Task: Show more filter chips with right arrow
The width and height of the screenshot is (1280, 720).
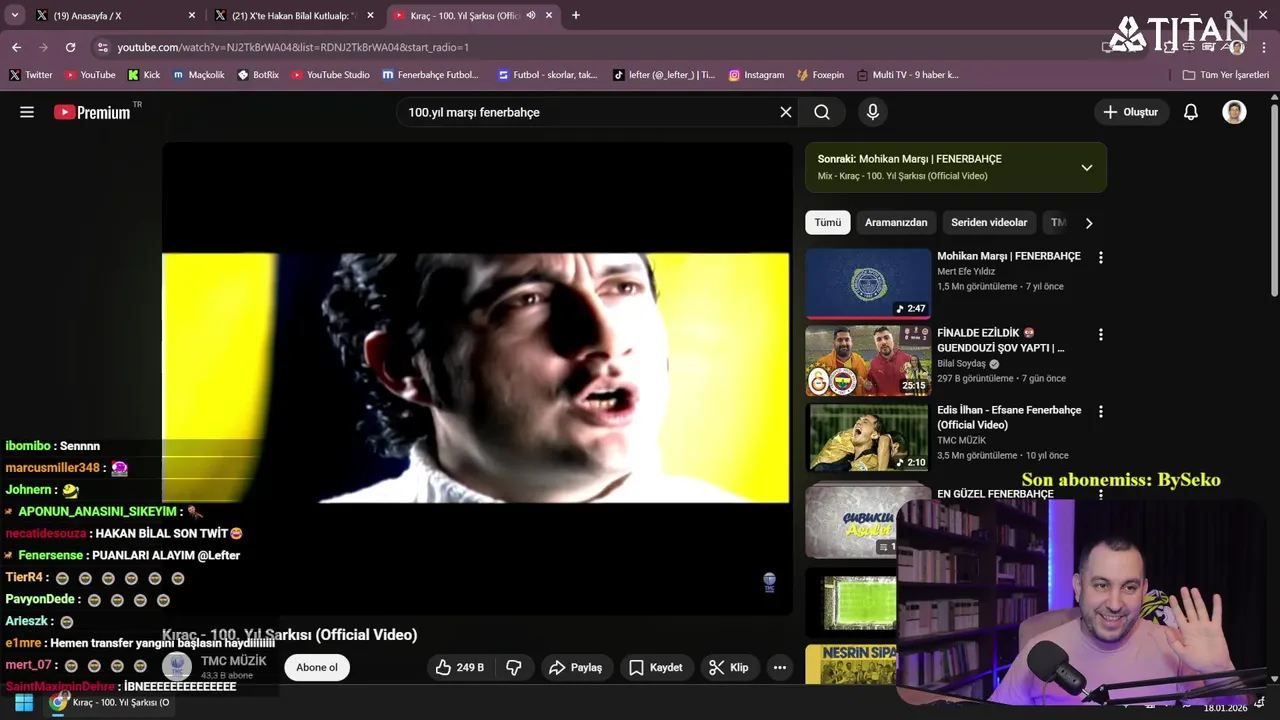Action: coord(1089,223)
